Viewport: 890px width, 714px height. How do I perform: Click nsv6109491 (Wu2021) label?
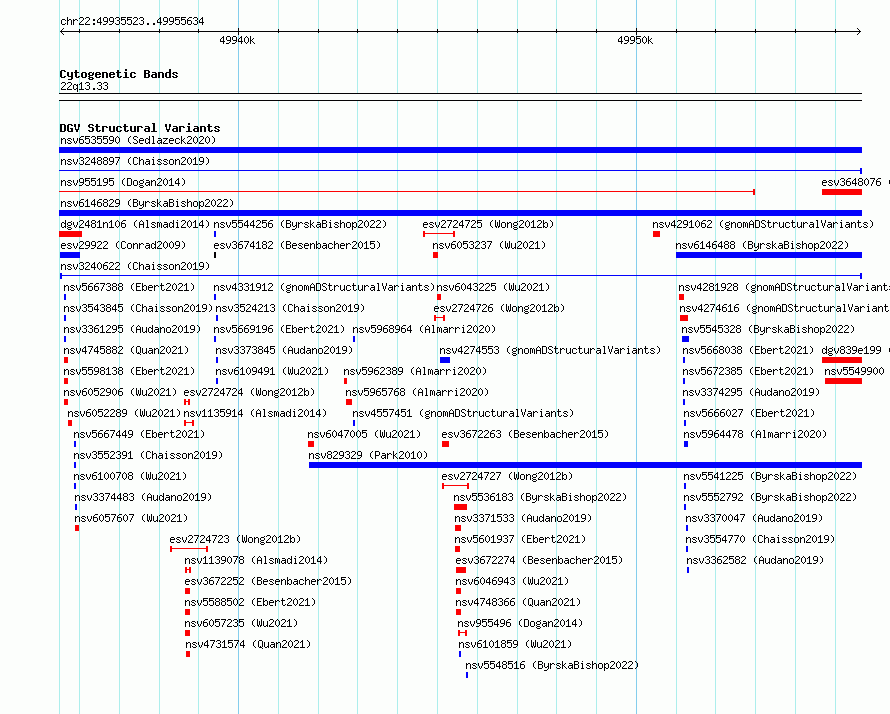pos(272,371)
